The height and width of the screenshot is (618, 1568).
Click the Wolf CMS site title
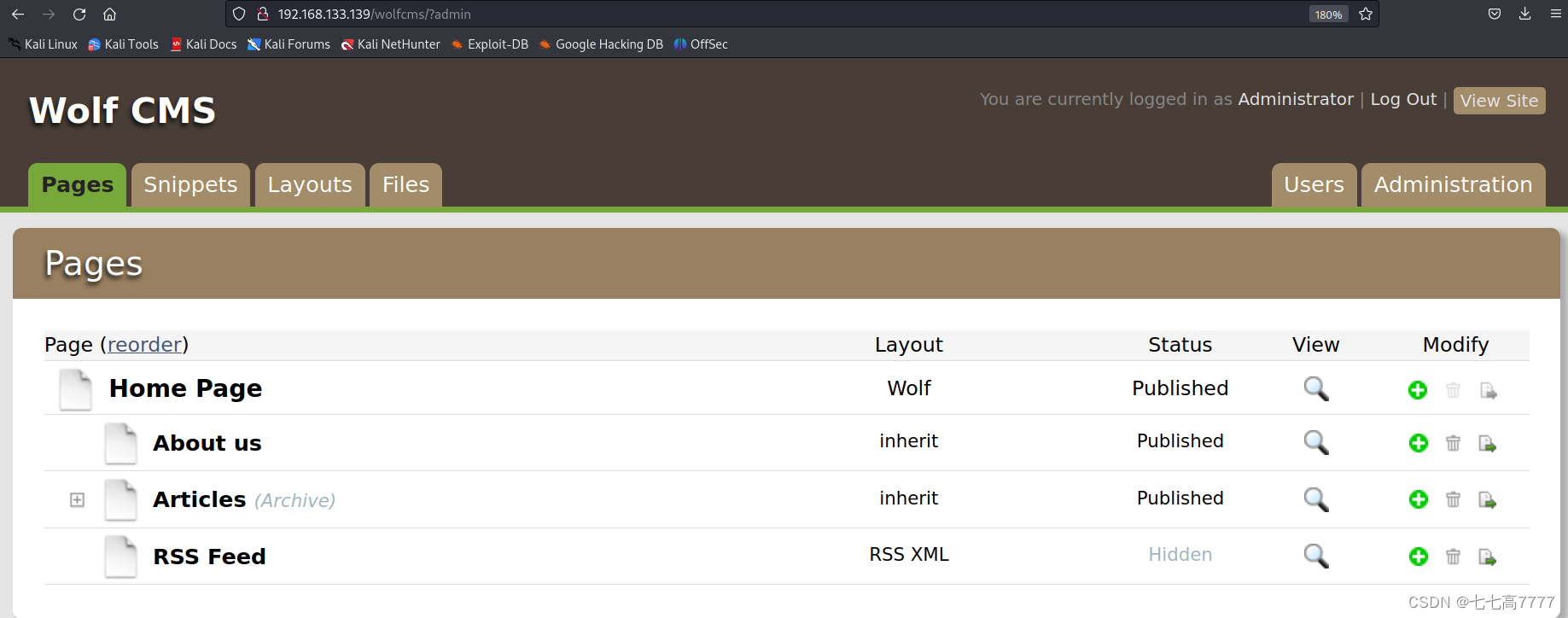click(x=122, y=110)
